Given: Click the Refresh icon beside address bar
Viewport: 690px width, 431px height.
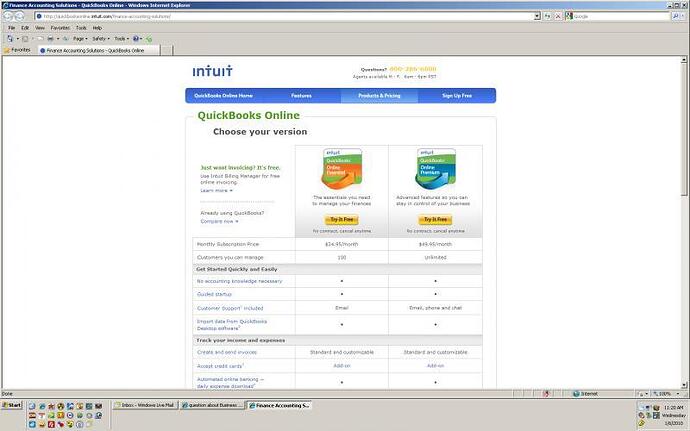Looking at the screenshot, I should click(547, 16).
